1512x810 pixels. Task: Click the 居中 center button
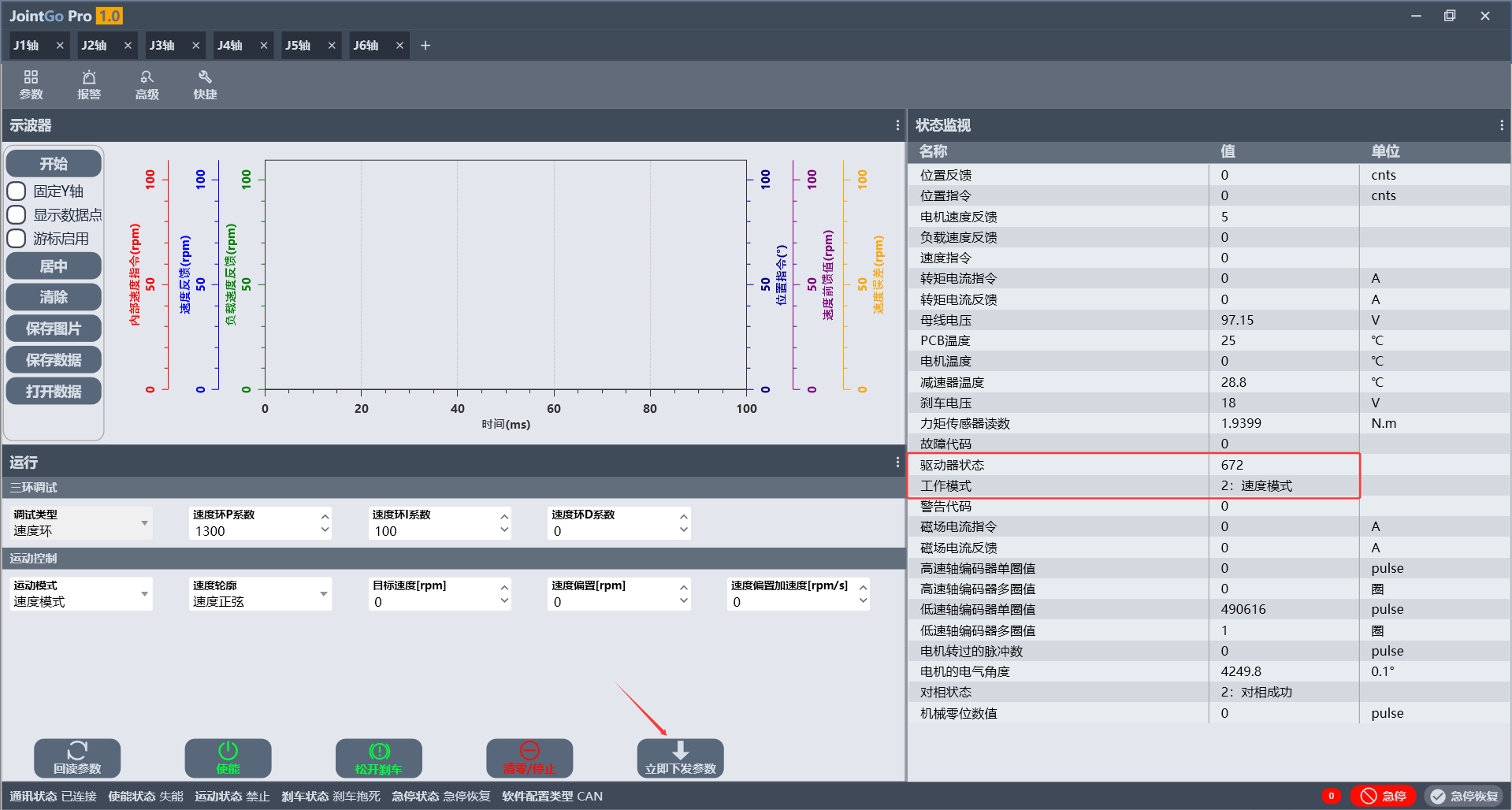pyautogui.click(x=54, y=266)
